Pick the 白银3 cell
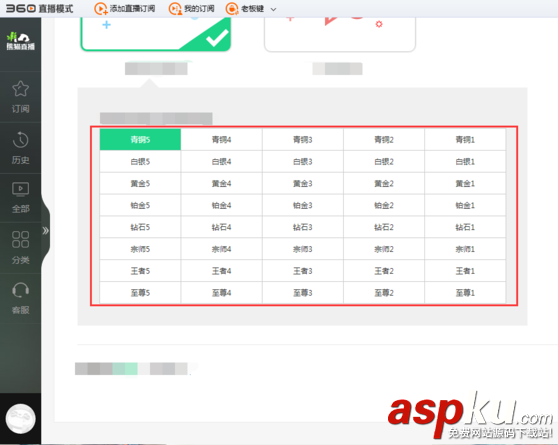Screen dimensions: 558x445 click(x=302, y=162)
